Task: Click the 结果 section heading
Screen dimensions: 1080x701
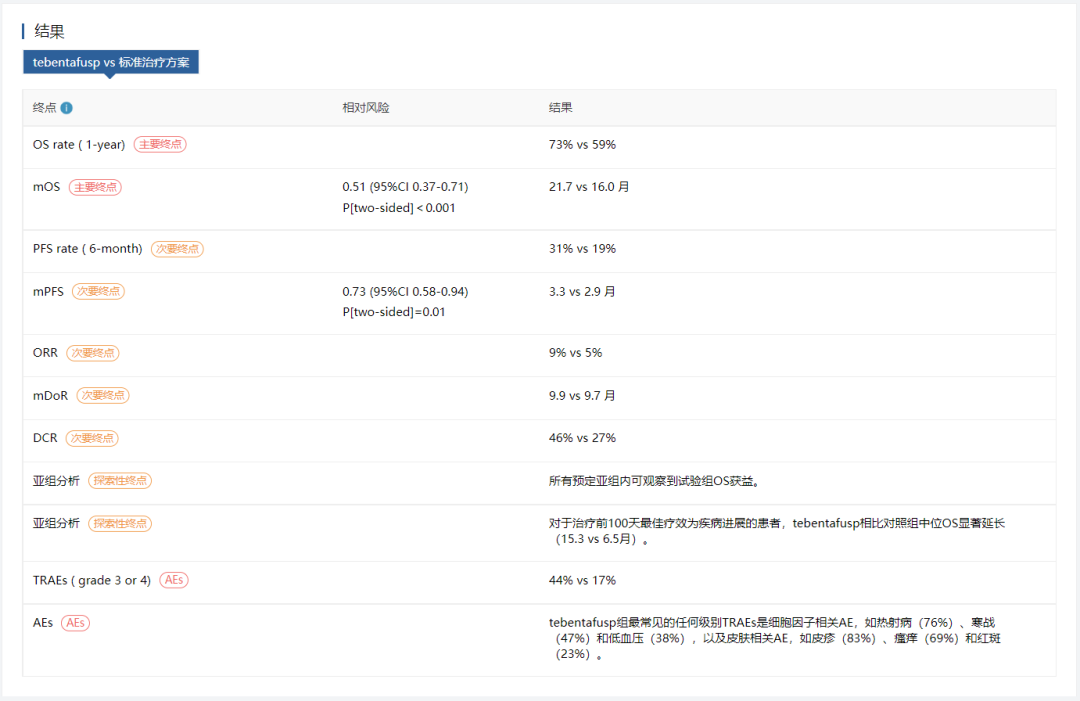Action: coord(50,31)
